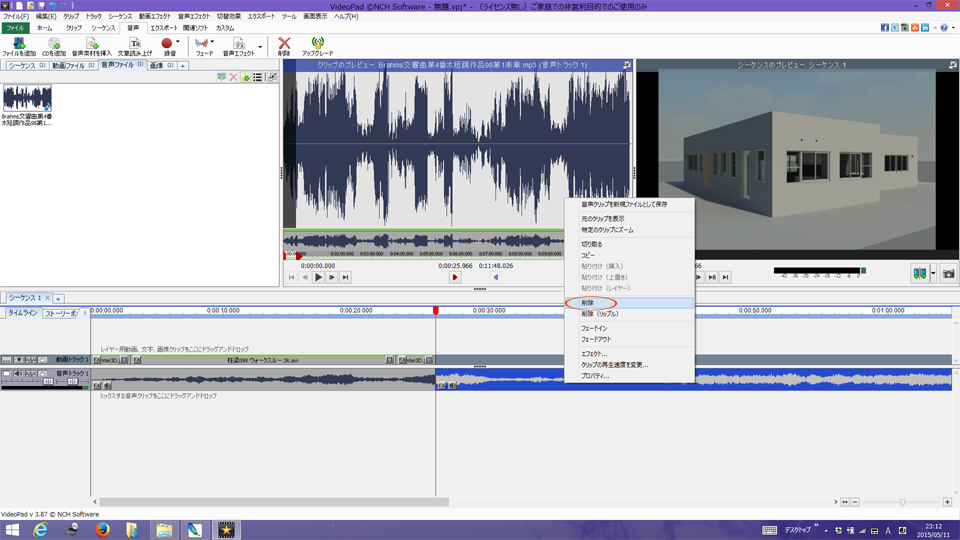Step to the next frame in clip preview
The width and height of the screenshot is (960, 540).
(332, 277)
